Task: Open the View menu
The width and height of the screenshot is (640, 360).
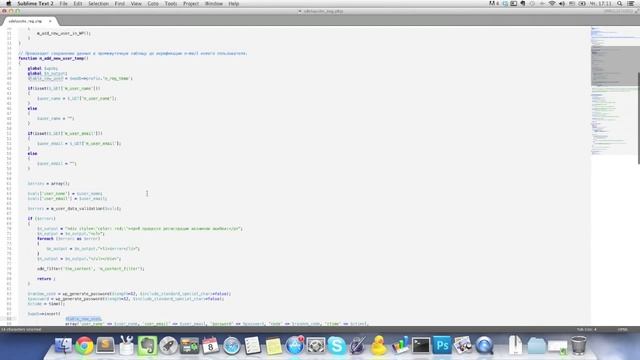Action: [x=136, y=4]
